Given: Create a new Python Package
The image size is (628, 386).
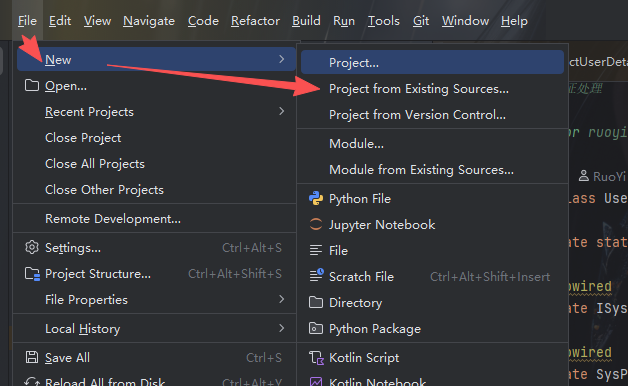Looking at the screenshot, I should (432, 328).
